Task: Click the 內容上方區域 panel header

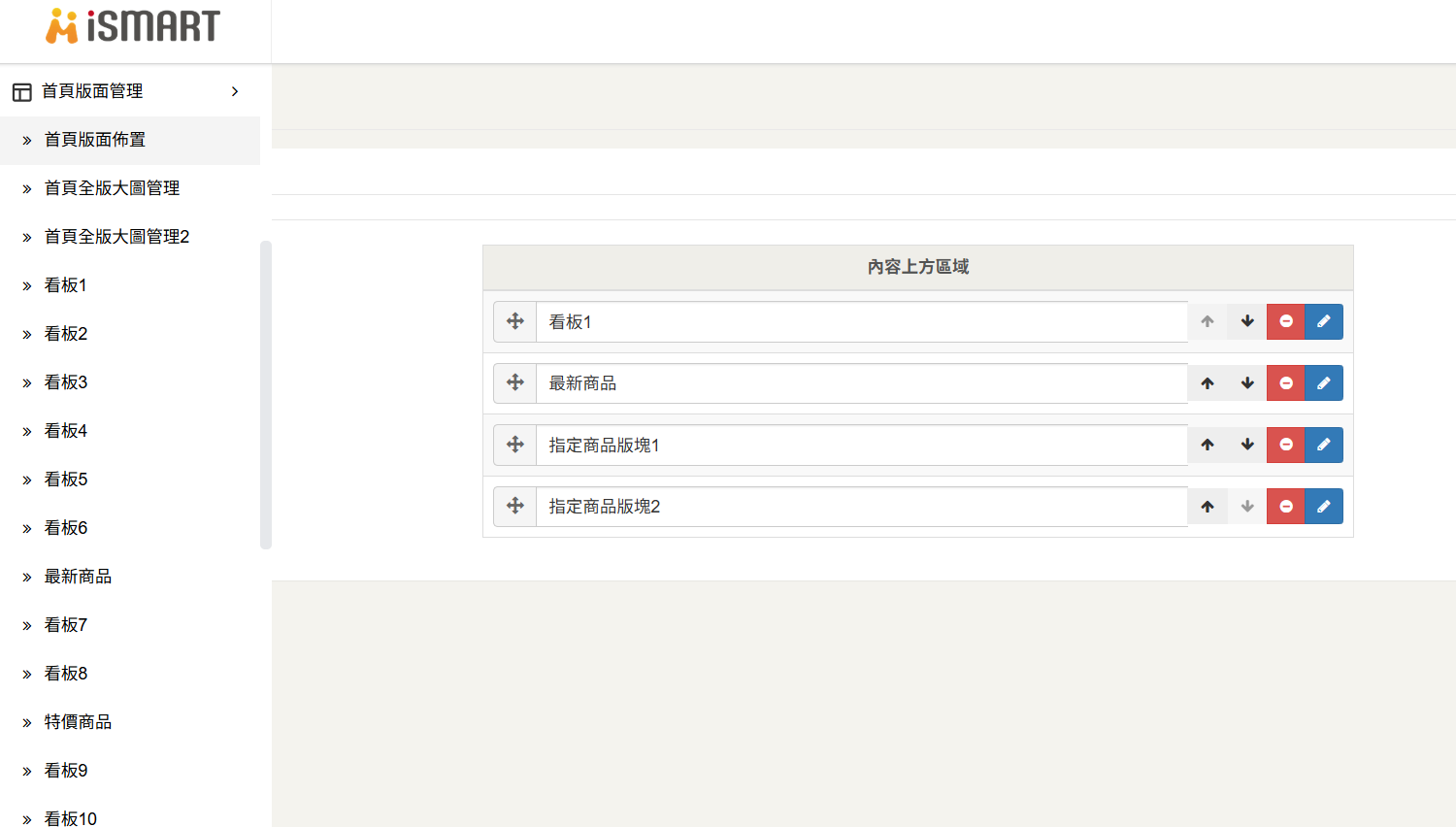Action: click(918, 267)
